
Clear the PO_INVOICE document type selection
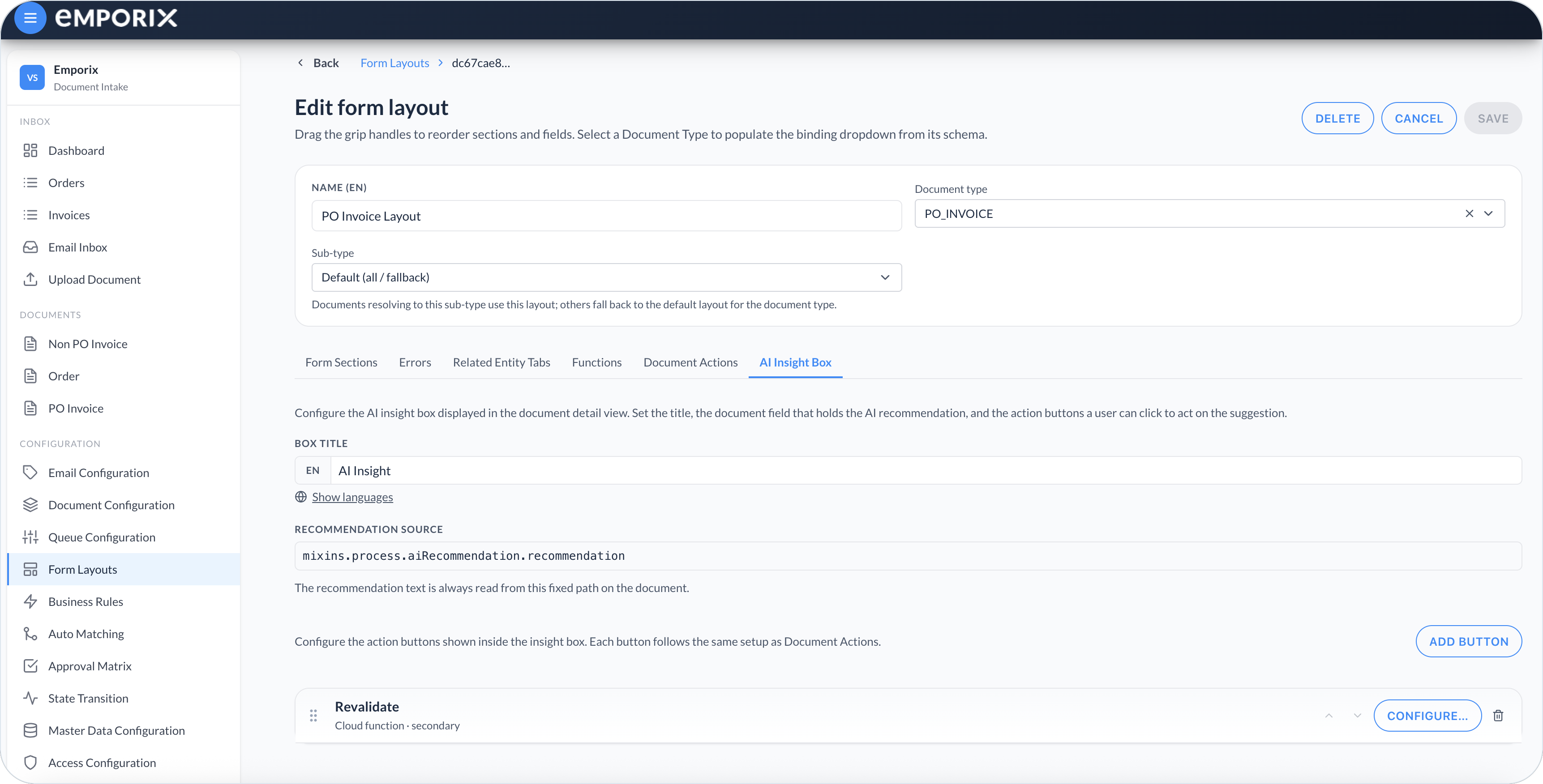pos(1469,213)
